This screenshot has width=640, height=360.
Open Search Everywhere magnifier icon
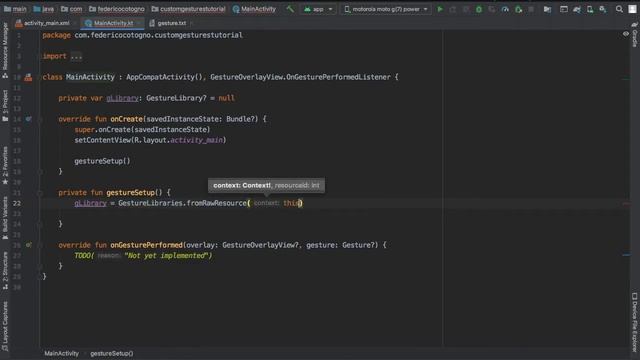619,9
